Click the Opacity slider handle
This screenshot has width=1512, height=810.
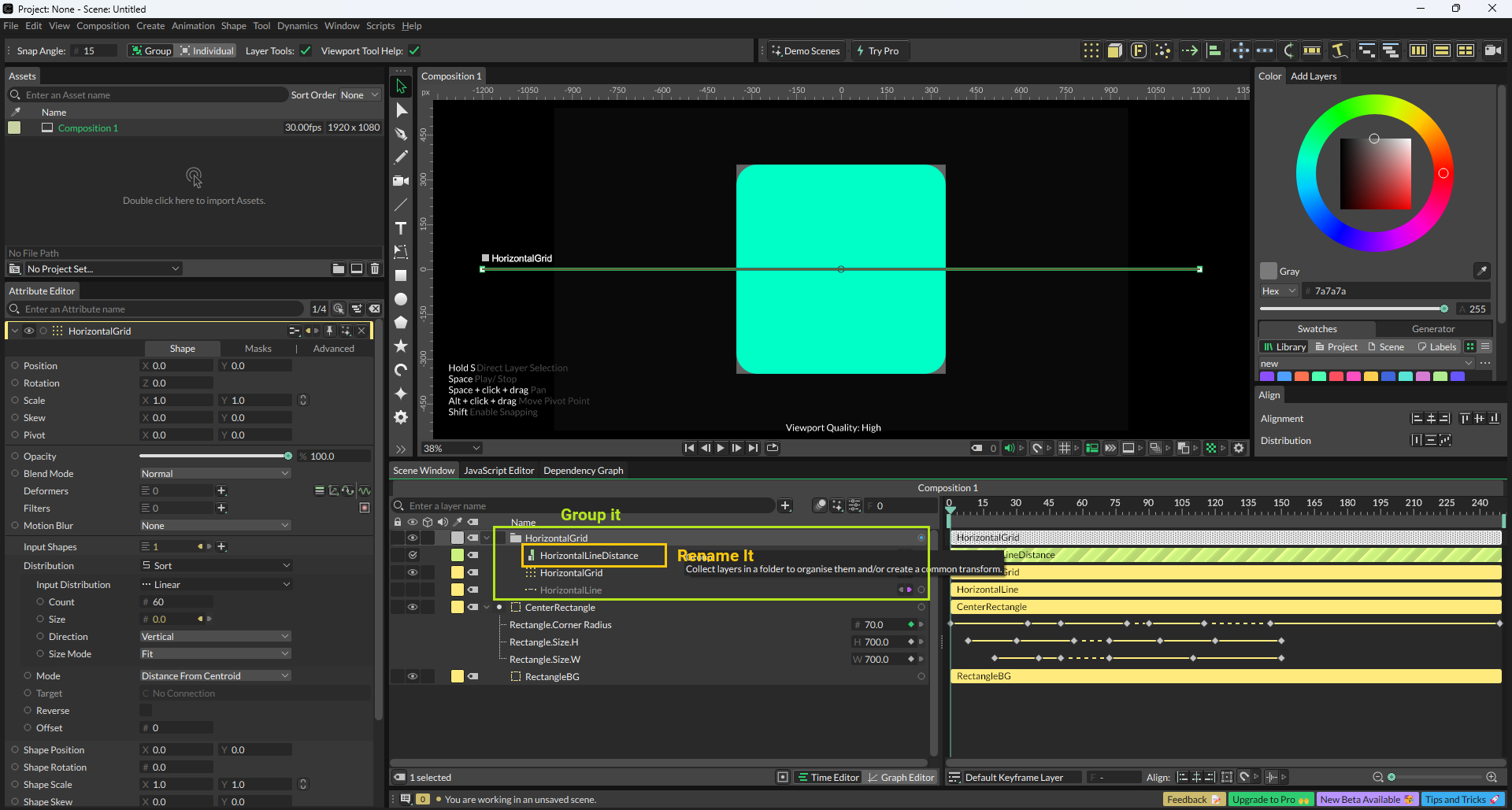pos(288,457)
